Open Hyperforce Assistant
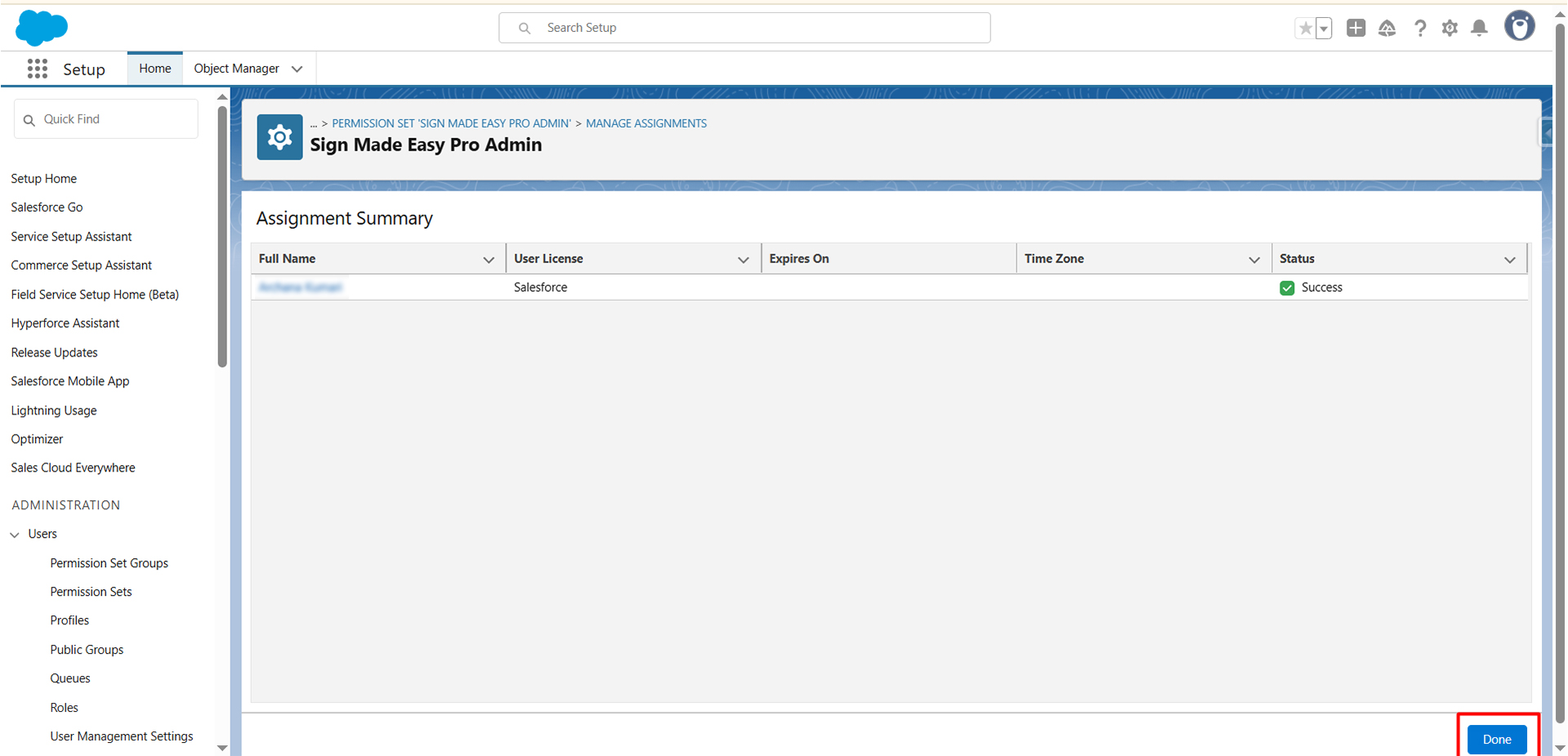 point(65,324)
